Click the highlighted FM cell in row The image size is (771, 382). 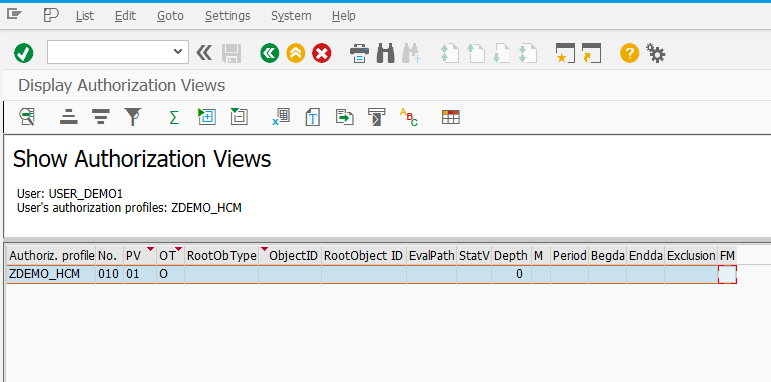pyautogui.click(x=727, y=274)
